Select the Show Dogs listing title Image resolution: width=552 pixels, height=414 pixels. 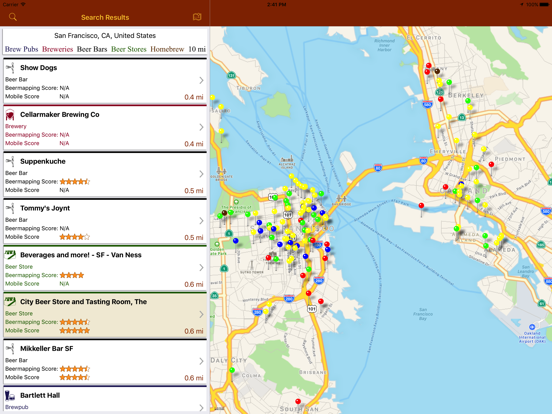coord(38,68)
